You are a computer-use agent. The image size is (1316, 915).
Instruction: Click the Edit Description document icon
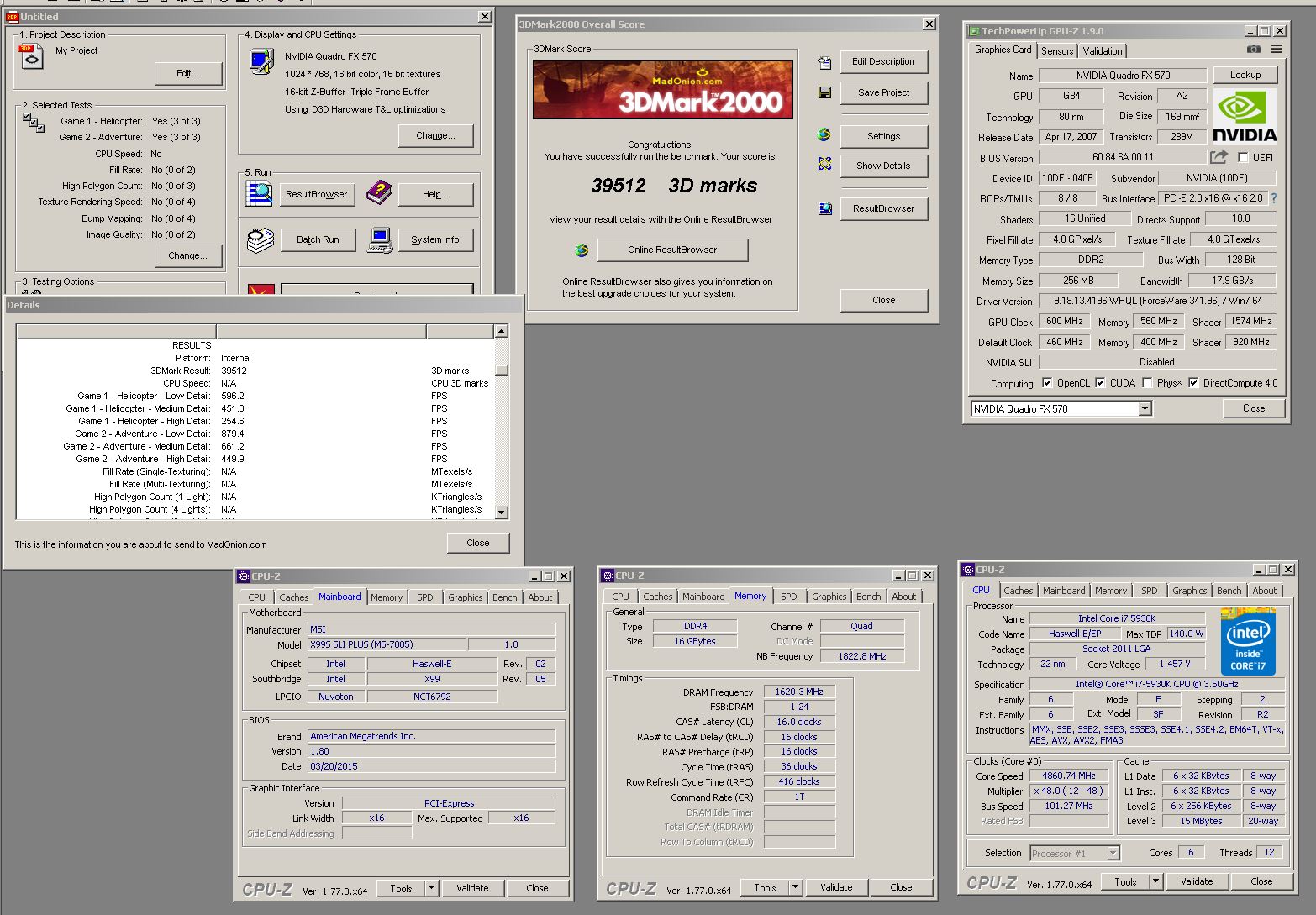pos(824,62)
